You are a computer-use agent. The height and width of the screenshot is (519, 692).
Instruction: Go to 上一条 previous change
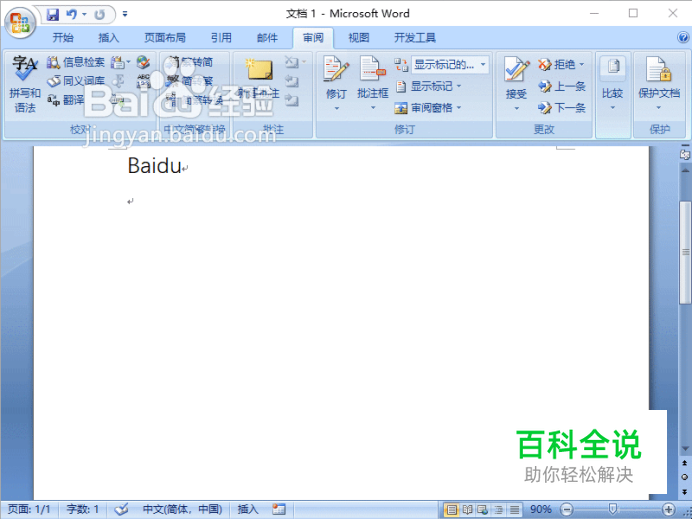pyautogui.click(x=561, y=86)
